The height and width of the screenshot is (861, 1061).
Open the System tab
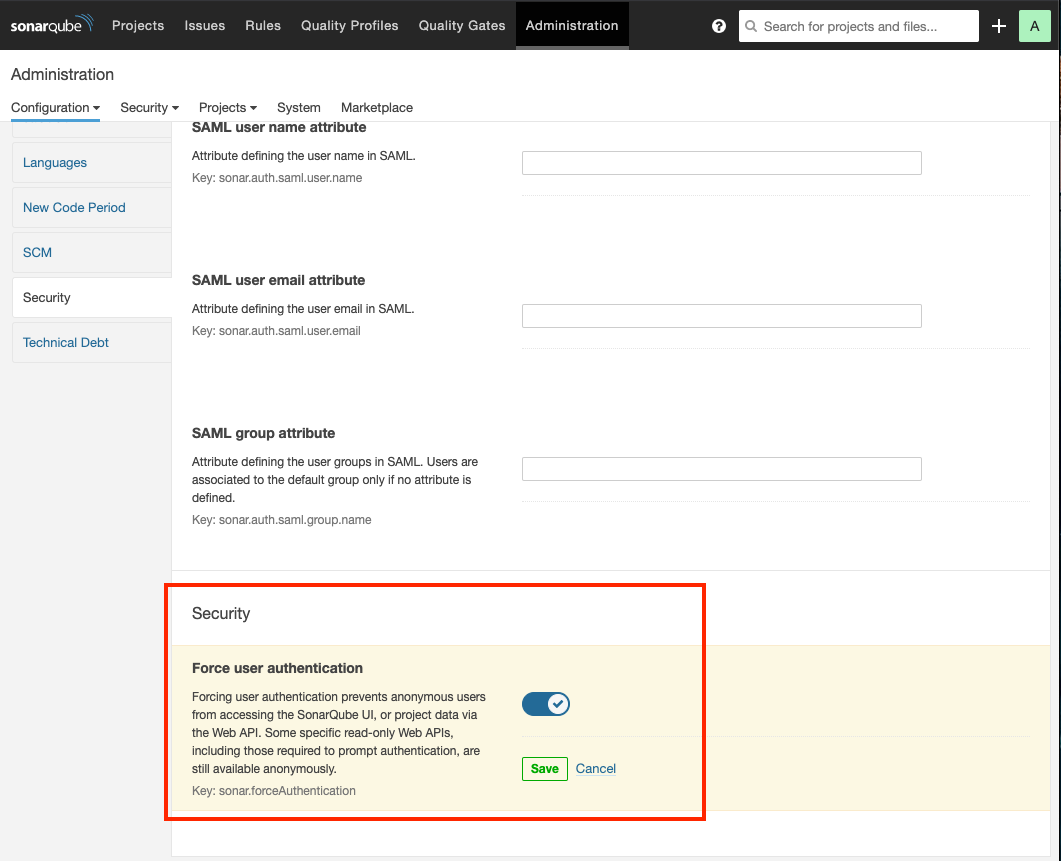coord(298,107)
